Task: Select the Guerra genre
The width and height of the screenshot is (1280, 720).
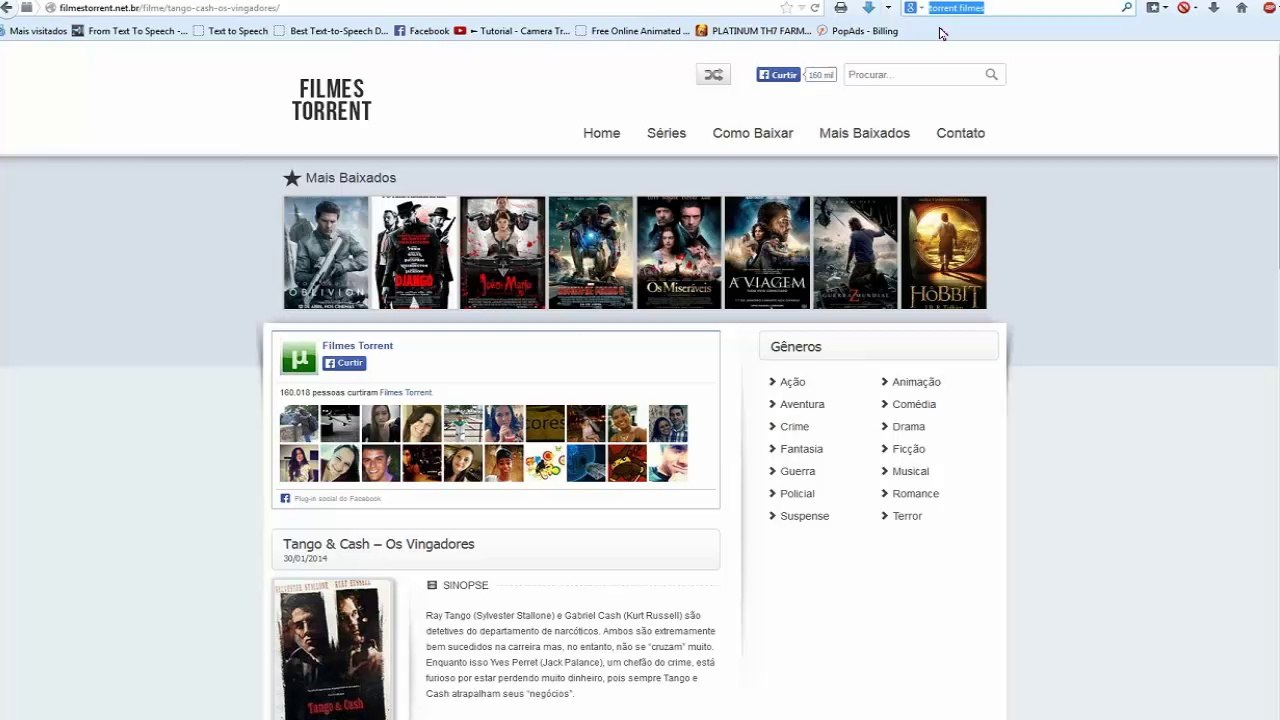Action: pos(797,471)
